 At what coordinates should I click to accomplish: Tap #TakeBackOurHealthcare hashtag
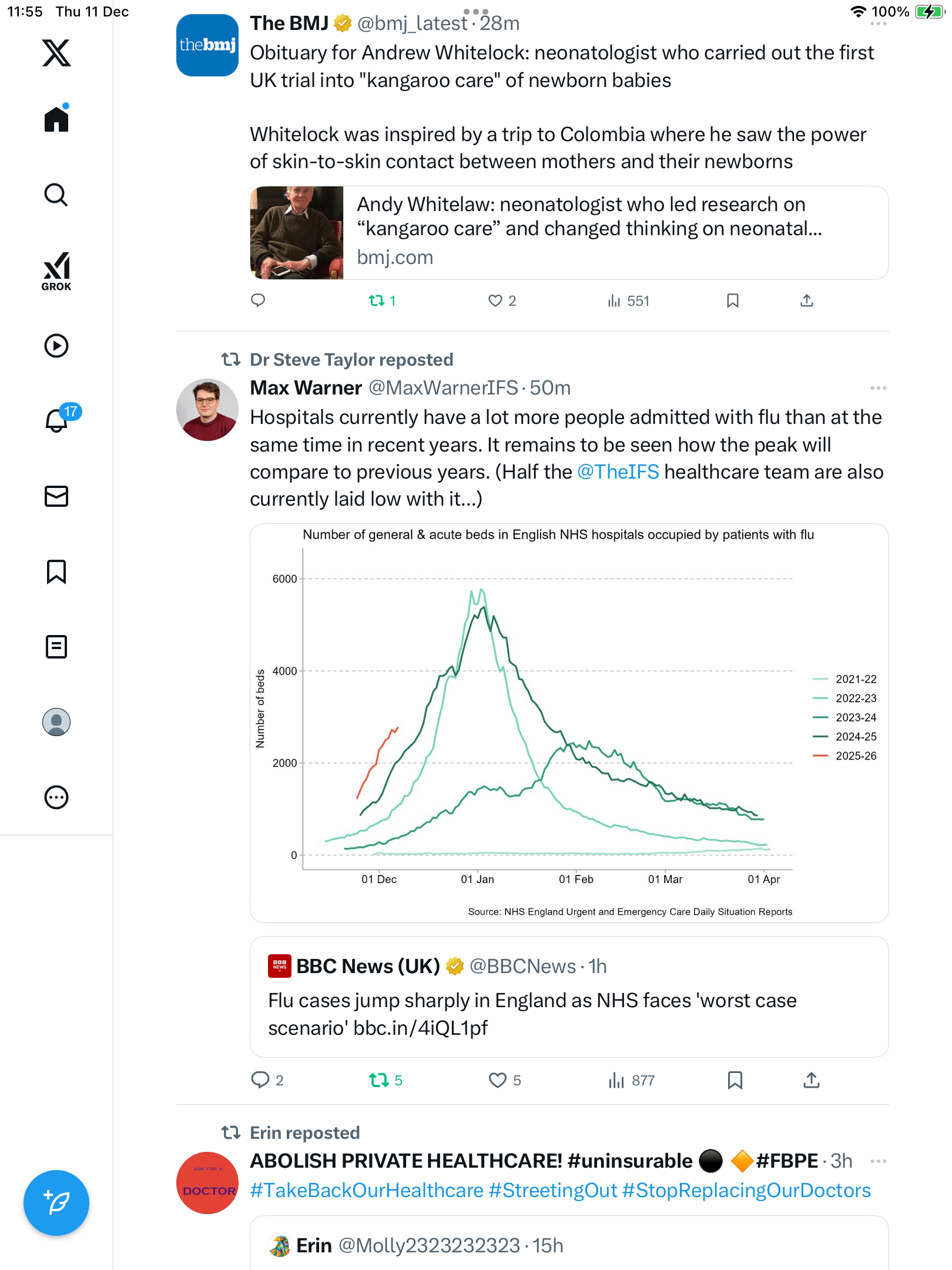367,1191
